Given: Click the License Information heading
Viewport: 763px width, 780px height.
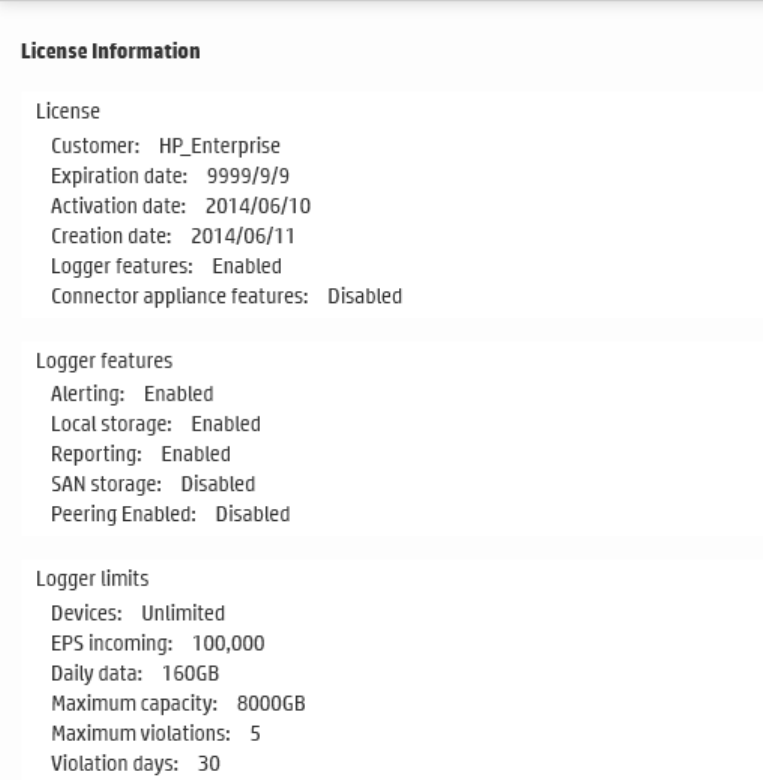Looking at the screenshot, I should click(x=110, y=51).
